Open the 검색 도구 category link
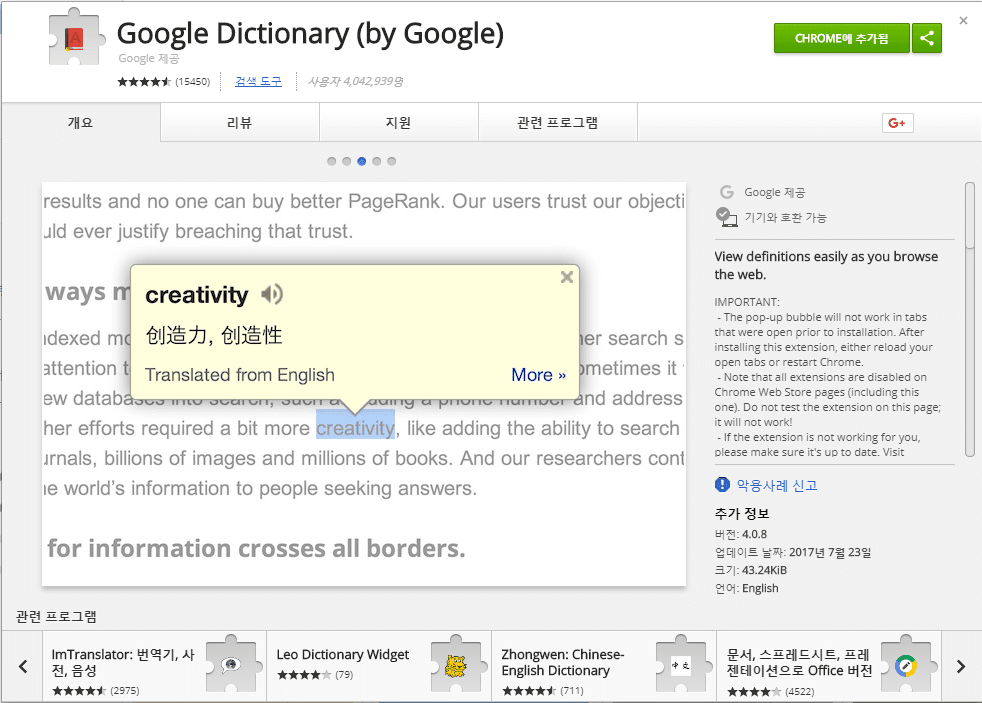The image size is (982, 703). pos(258,81)
